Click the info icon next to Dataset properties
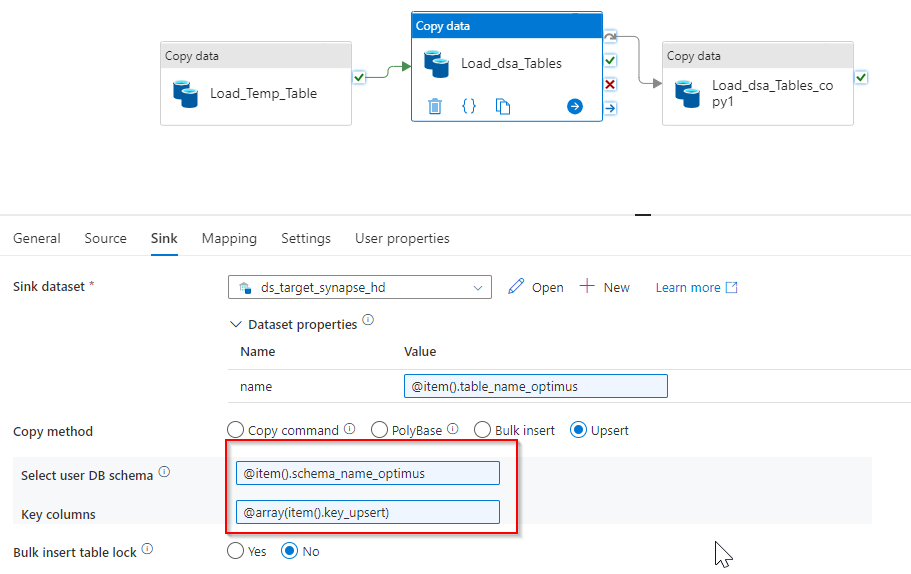 click(368, 320)
